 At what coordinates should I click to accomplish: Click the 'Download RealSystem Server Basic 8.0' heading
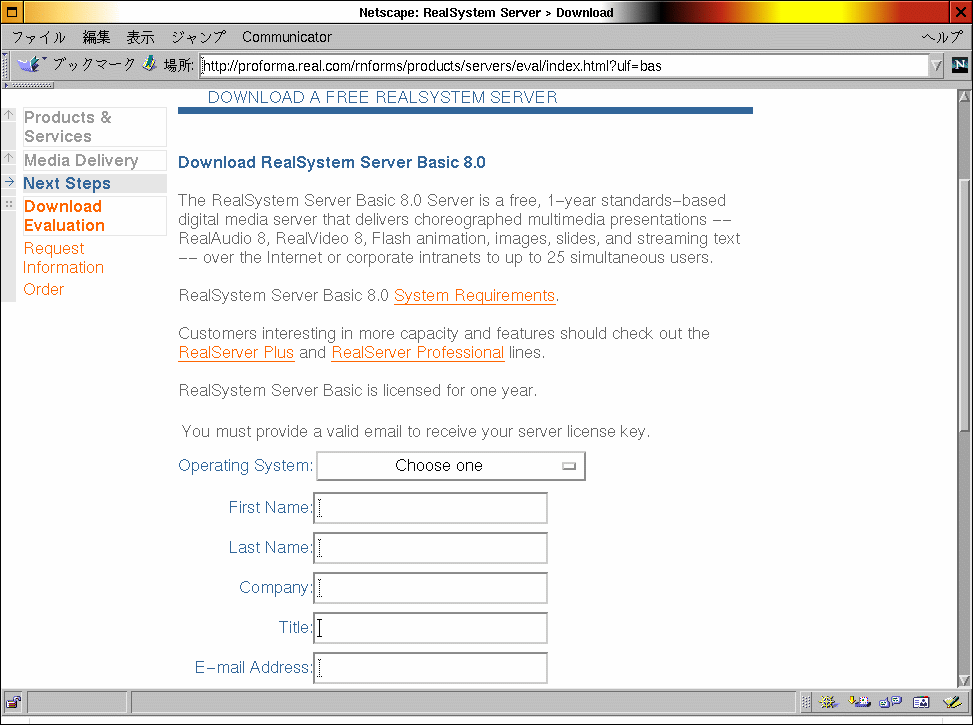331,163
